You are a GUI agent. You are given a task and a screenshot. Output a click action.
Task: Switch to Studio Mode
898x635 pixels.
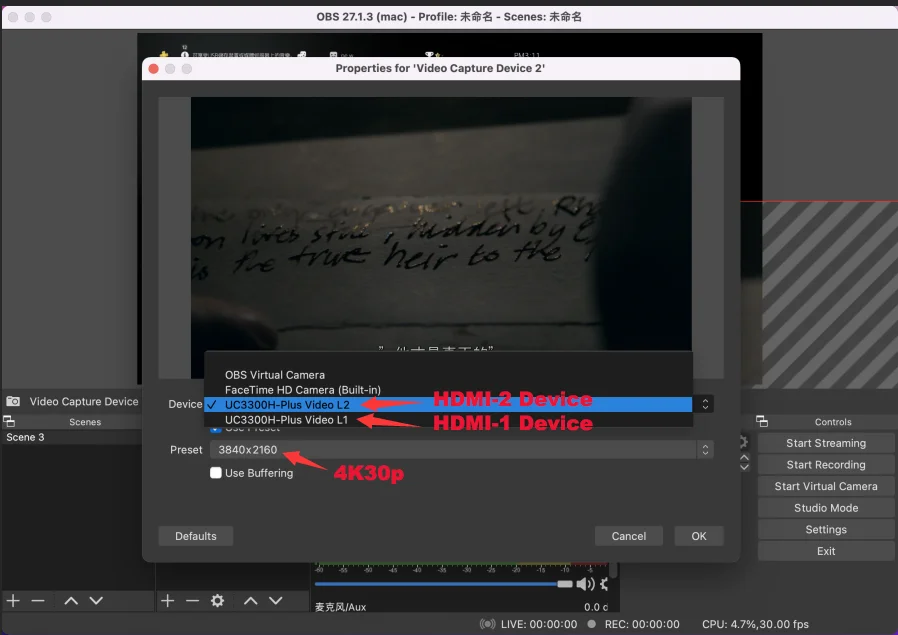point(826,508)
